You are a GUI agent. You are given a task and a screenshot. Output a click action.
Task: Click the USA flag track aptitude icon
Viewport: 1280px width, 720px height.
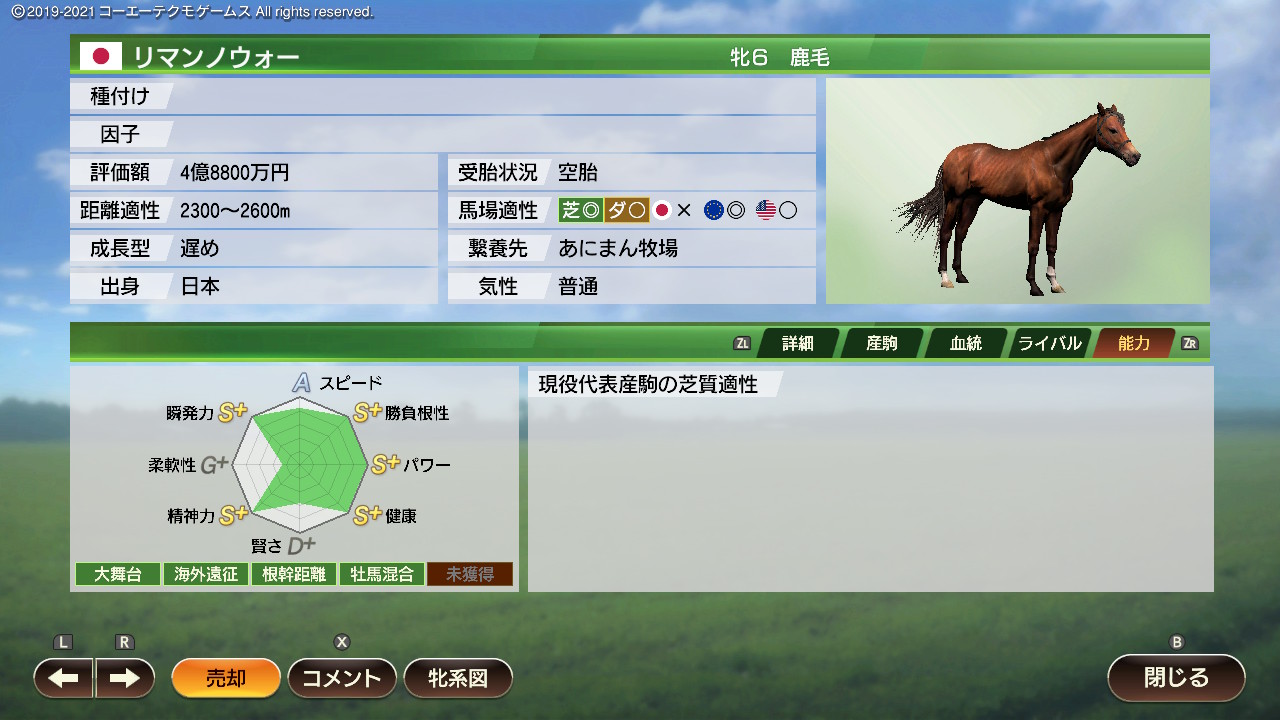point(766,210)
